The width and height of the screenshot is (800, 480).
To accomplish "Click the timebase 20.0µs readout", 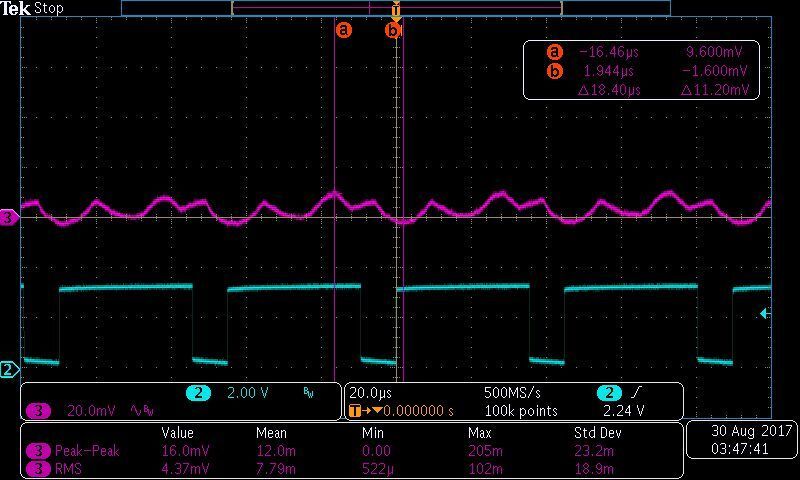I will 370,393.
